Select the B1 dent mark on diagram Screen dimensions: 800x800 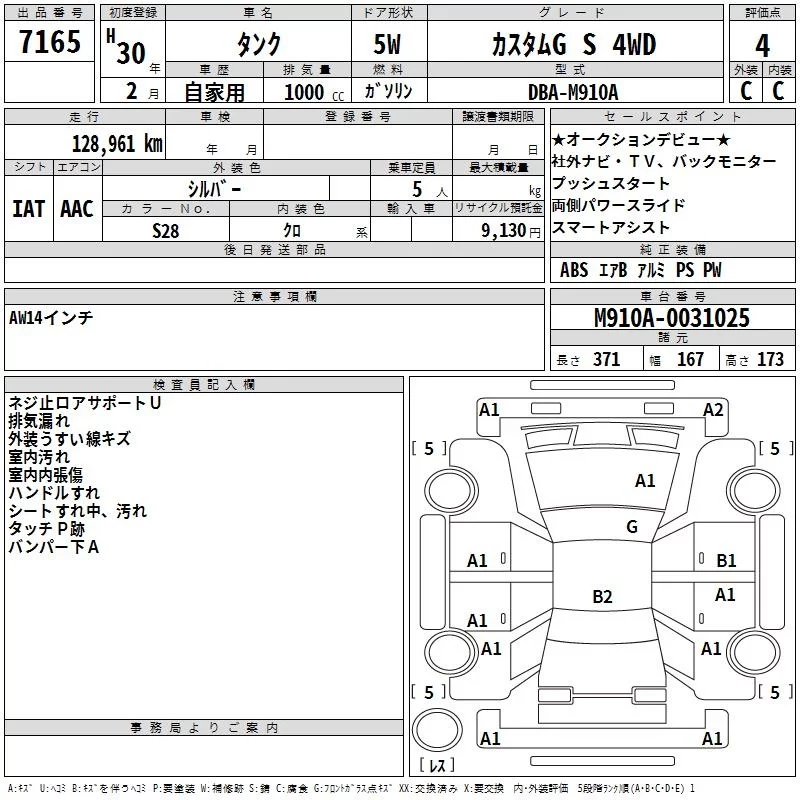coord(726,561)
